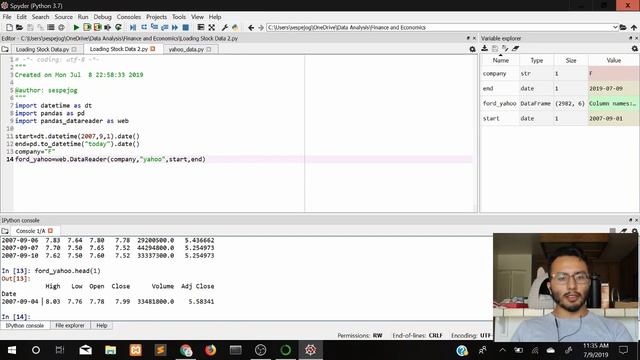Import data in Variable explorer

tap(484, 48)
